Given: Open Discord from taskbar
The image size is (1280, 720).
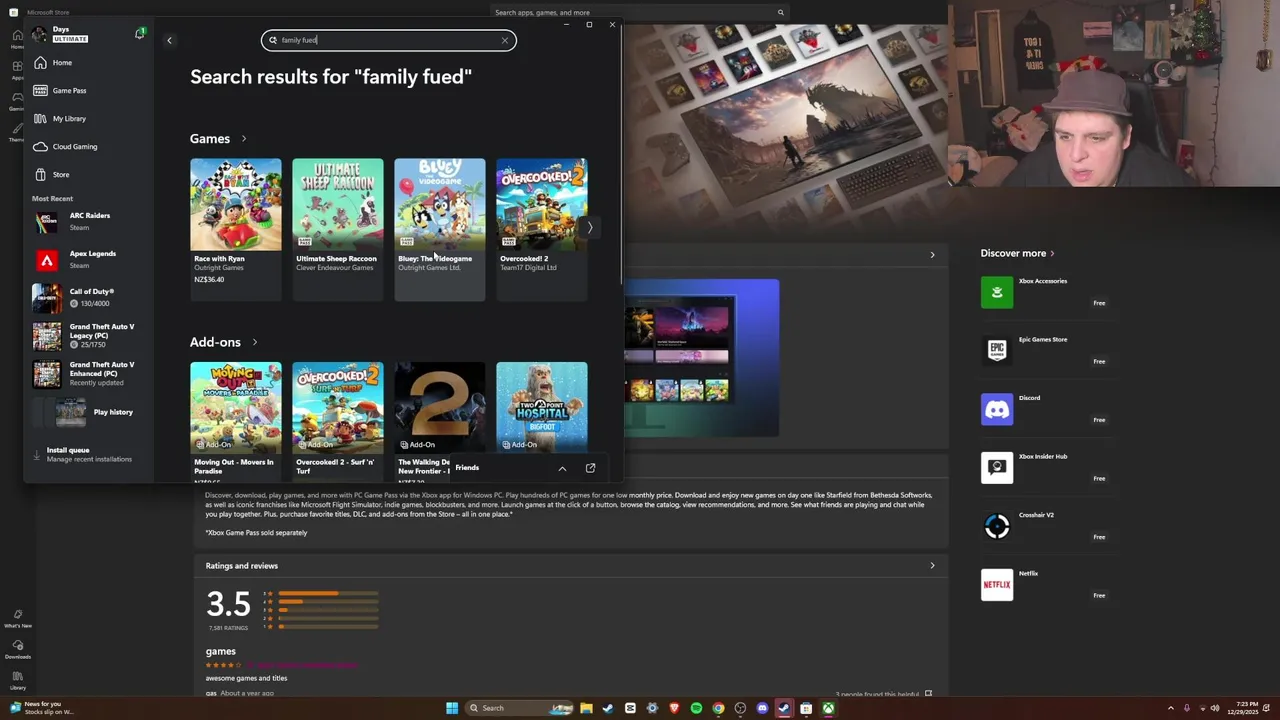Looking at the screenshot, I should click(x=762, y=708).
